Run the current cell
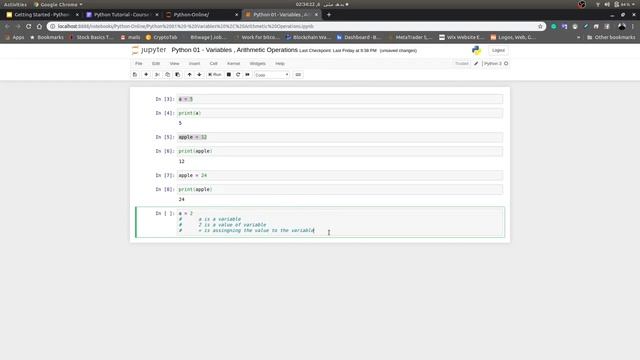Viewport: 640px width, 360px height. [215, 75]
